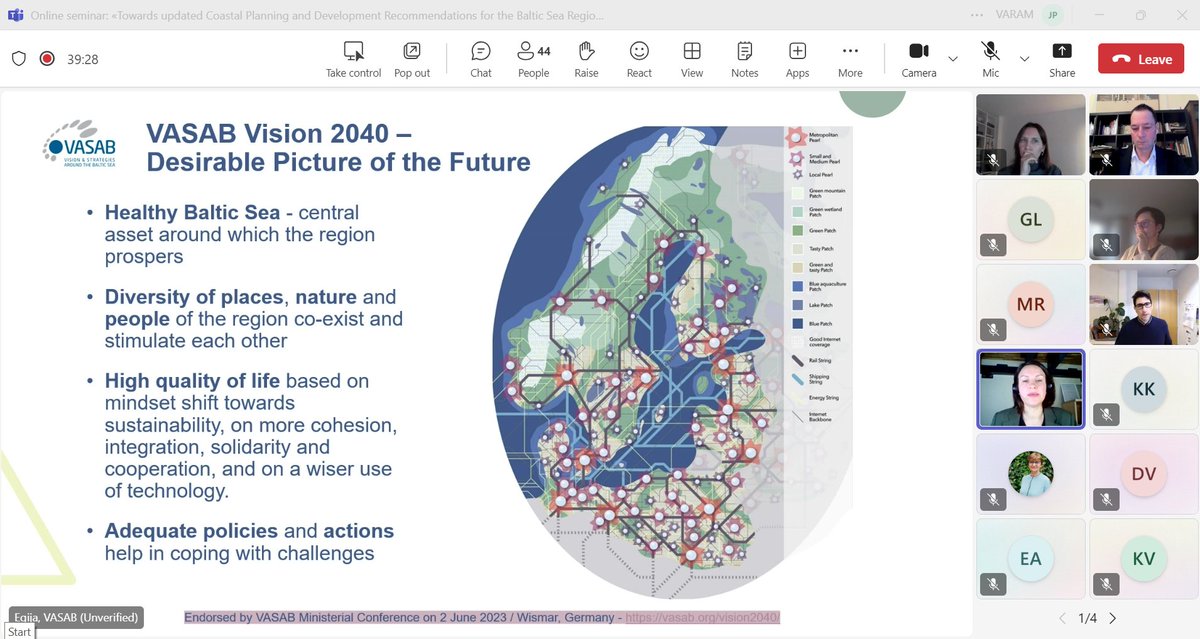
Task: Click Share screen button
Action: point(1062,59)
